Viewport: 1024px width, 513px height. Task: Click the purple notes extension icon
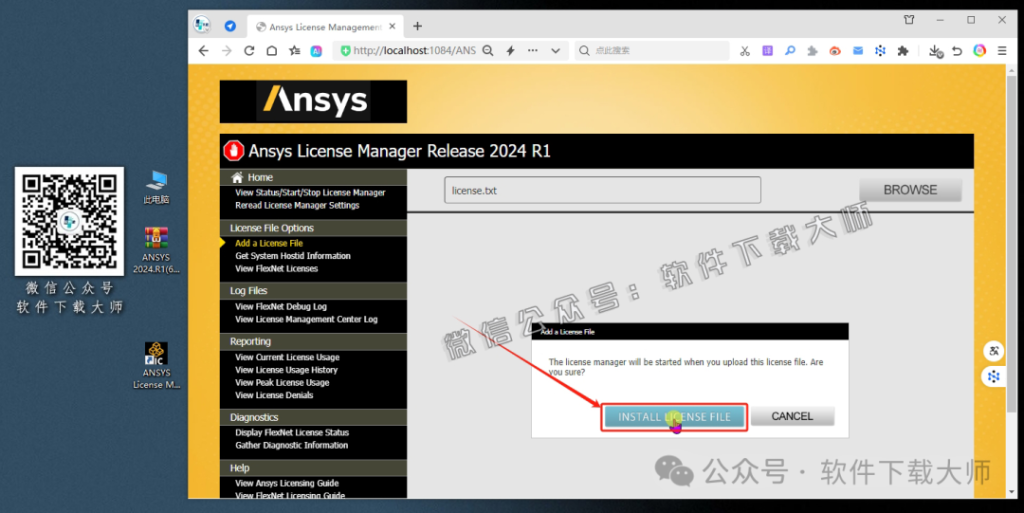767,50
